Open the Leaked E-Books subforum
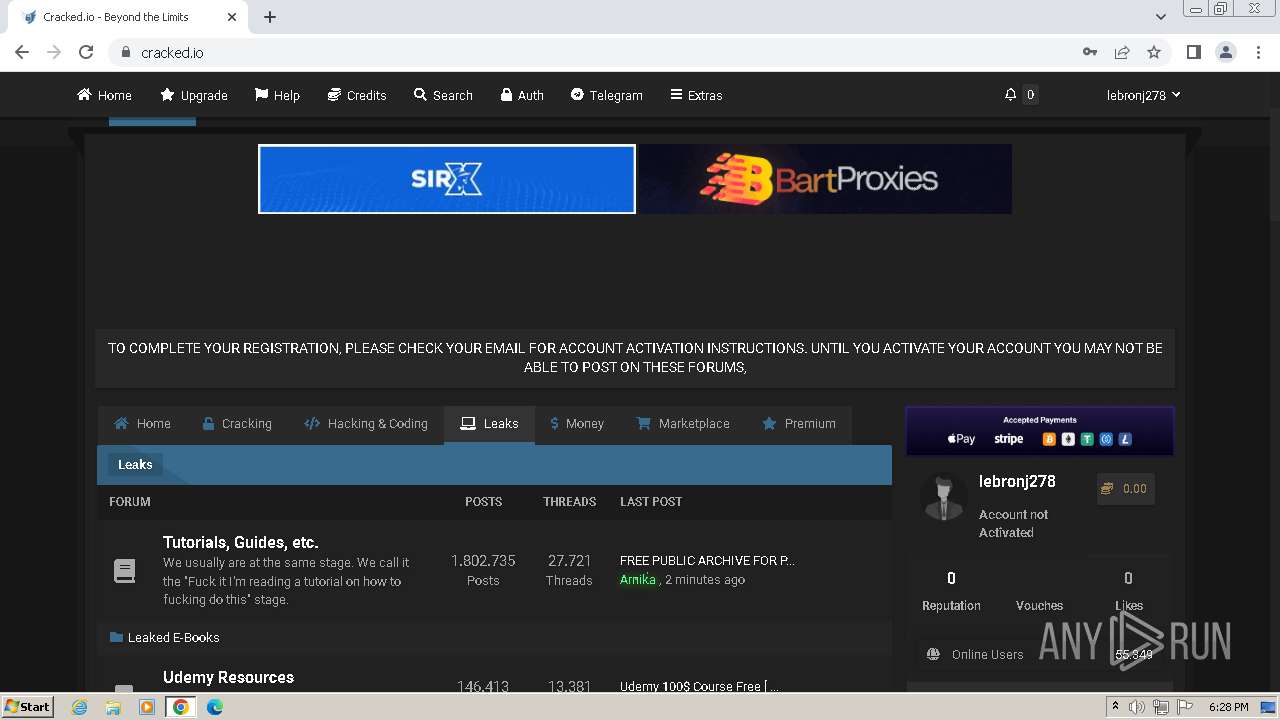Image resolution: width=1280 pixels, height=720 pixels. [173, 638]
